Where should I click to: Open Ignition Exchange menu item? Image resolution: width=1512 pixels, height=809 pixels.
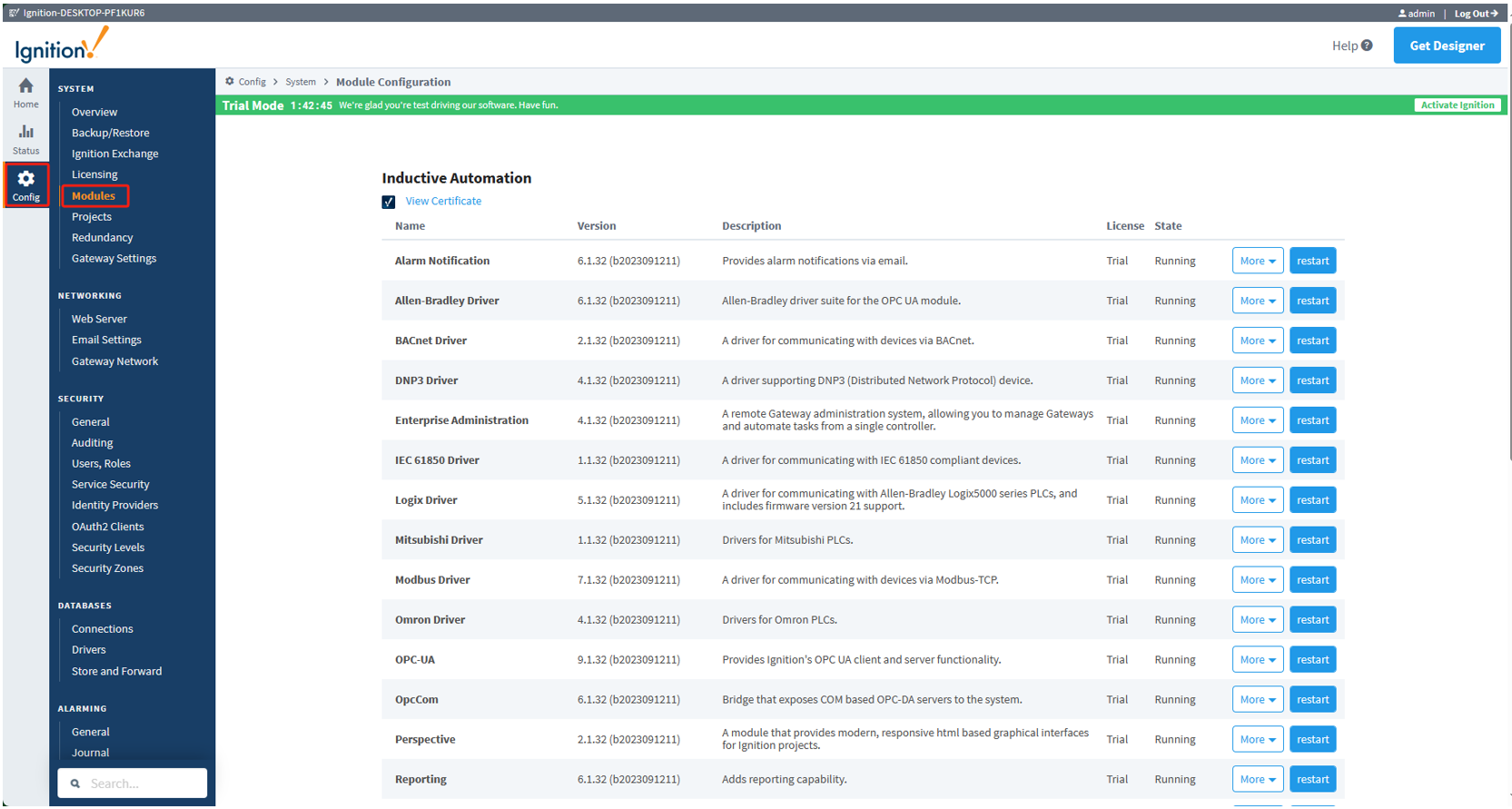(x=115, y=154)
